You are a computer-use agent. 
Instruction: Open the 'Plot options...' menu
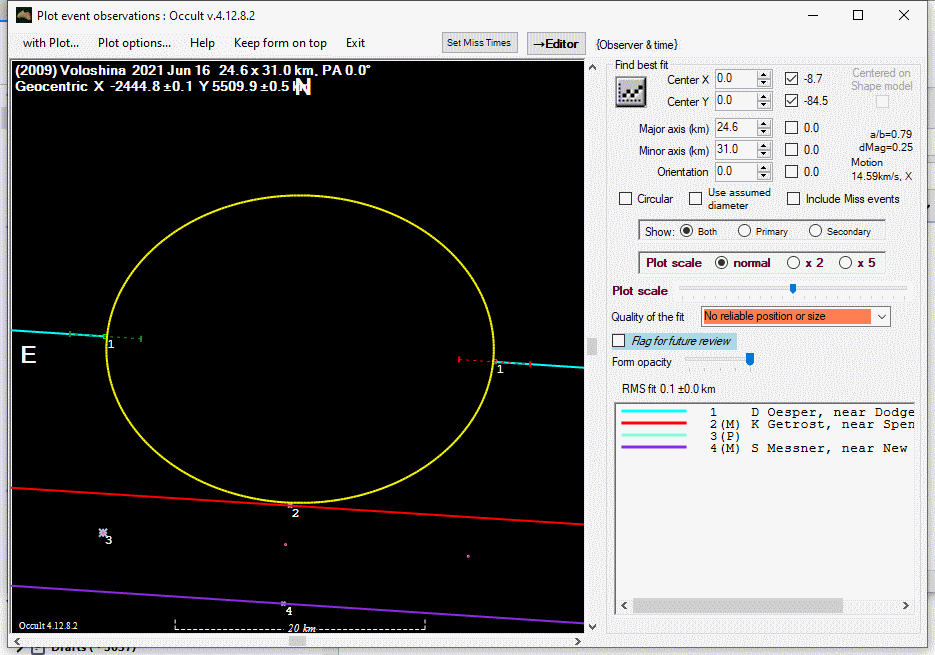134,43
